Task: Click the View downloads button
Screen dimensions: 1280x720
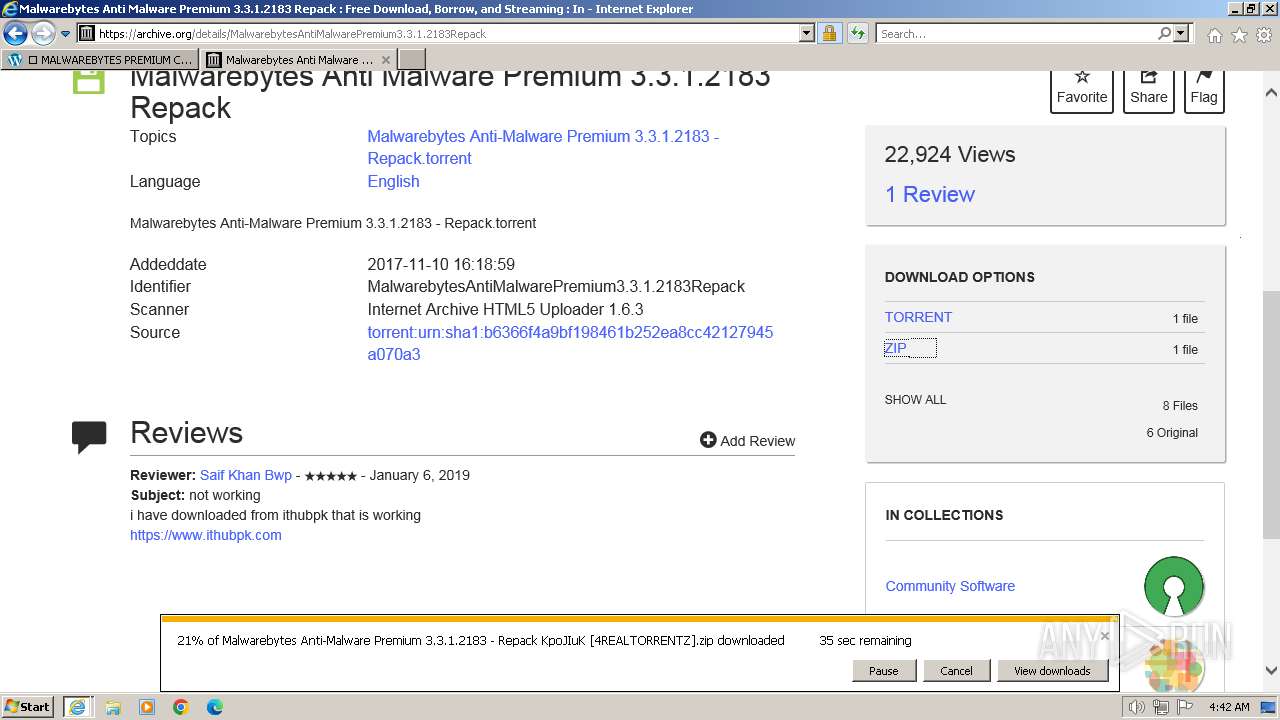Action: point(1052,671)
